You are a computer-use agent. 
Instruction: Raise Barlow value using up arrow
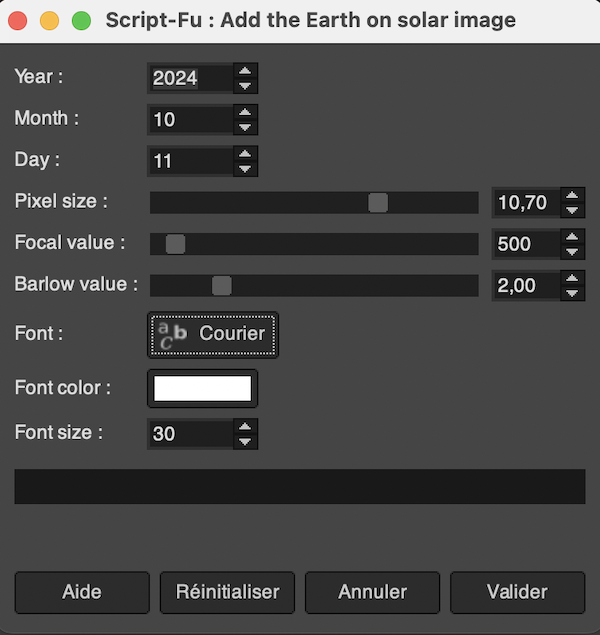571,278
